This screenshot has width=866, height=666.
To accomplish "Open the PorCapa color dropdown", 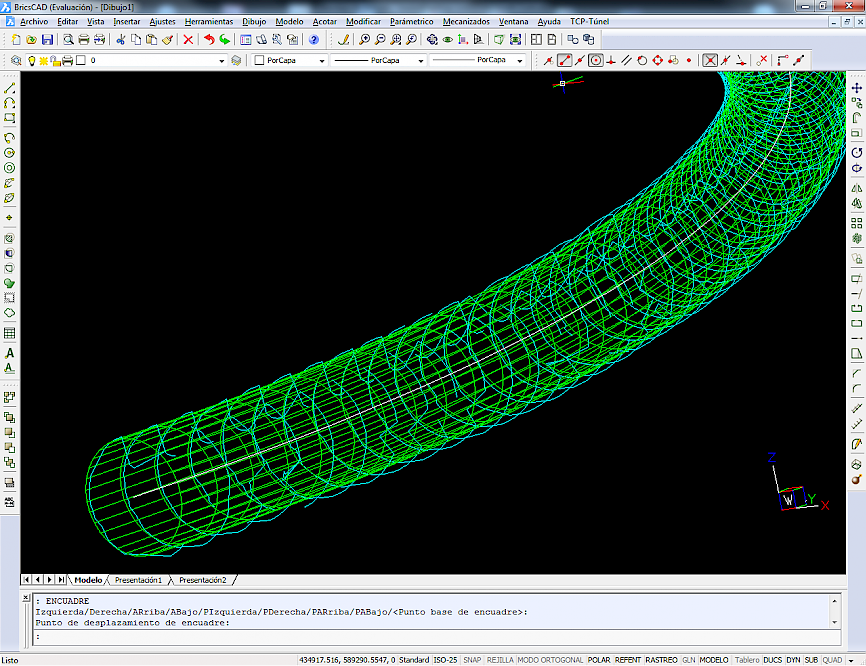I will (321, 61).
